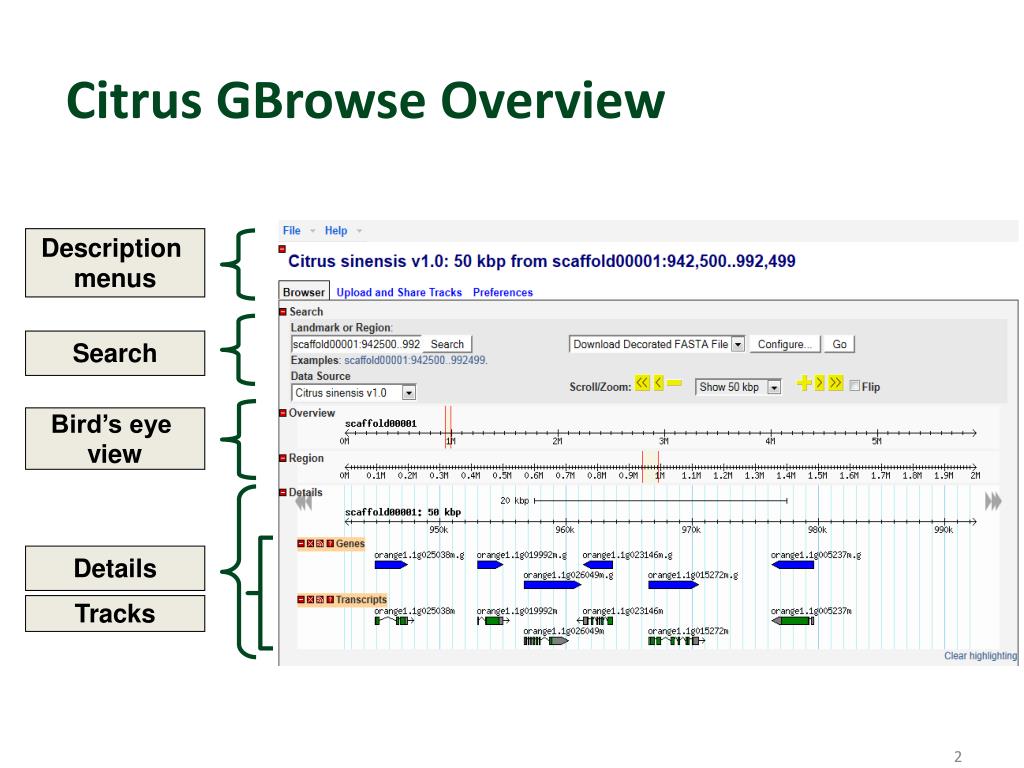This screenshot has width=1024, height=768.
Task: Click the Search button
Action: pyautogui.click(x=447, y=344)
